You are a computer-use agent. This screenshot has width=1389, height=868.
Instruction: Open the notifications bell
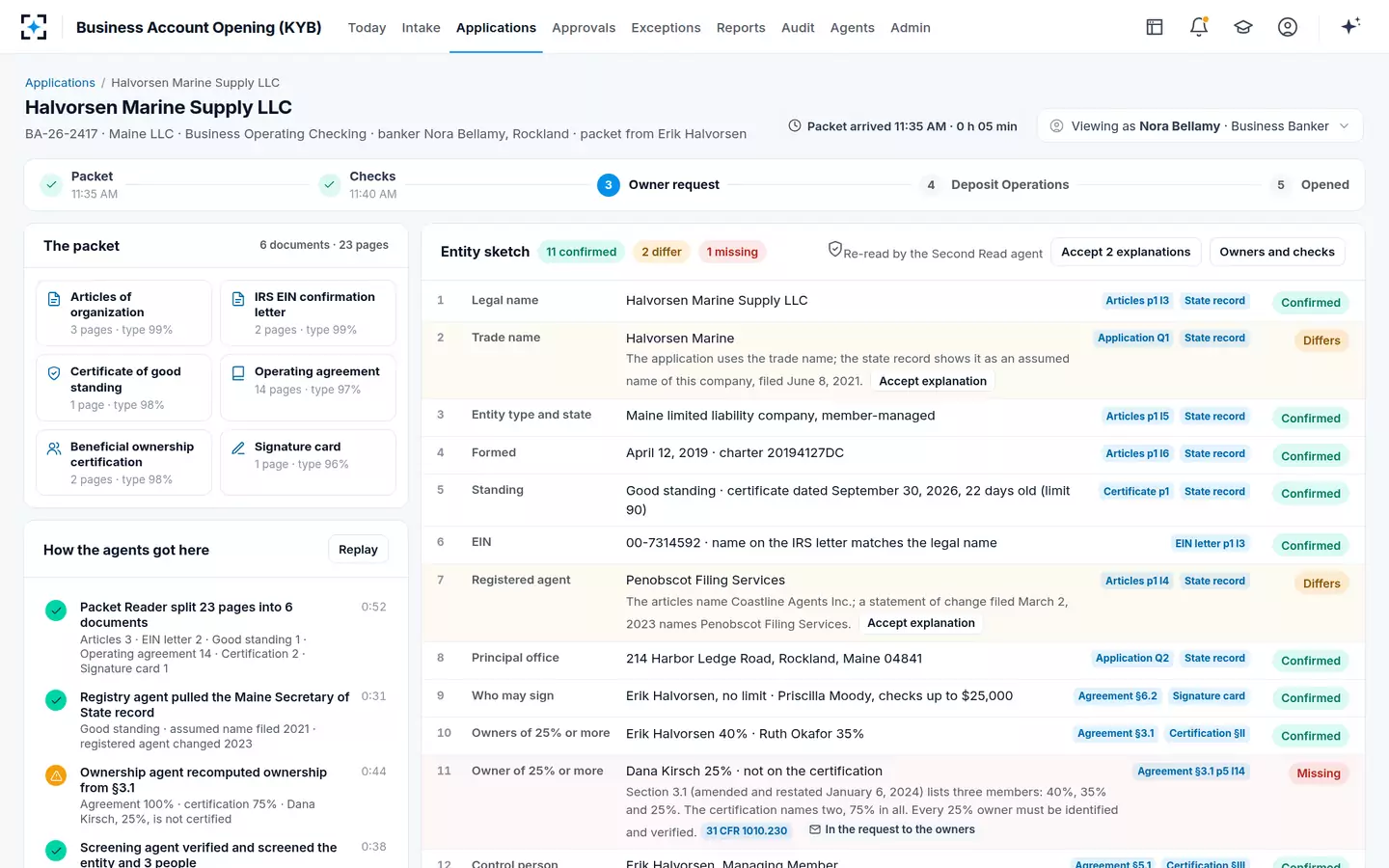click(1199, 27)
